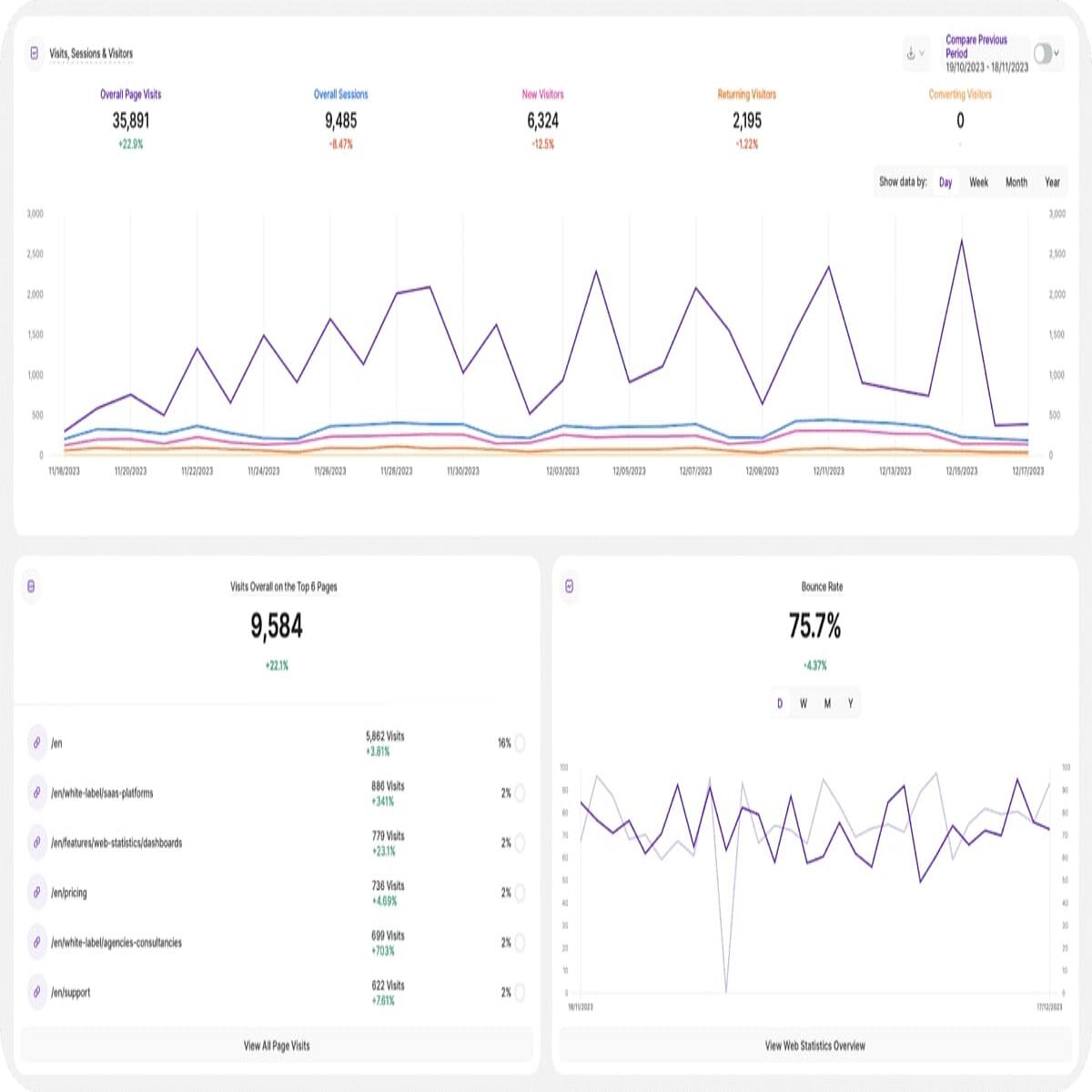Click link icon beside /en page

point(36,743)
